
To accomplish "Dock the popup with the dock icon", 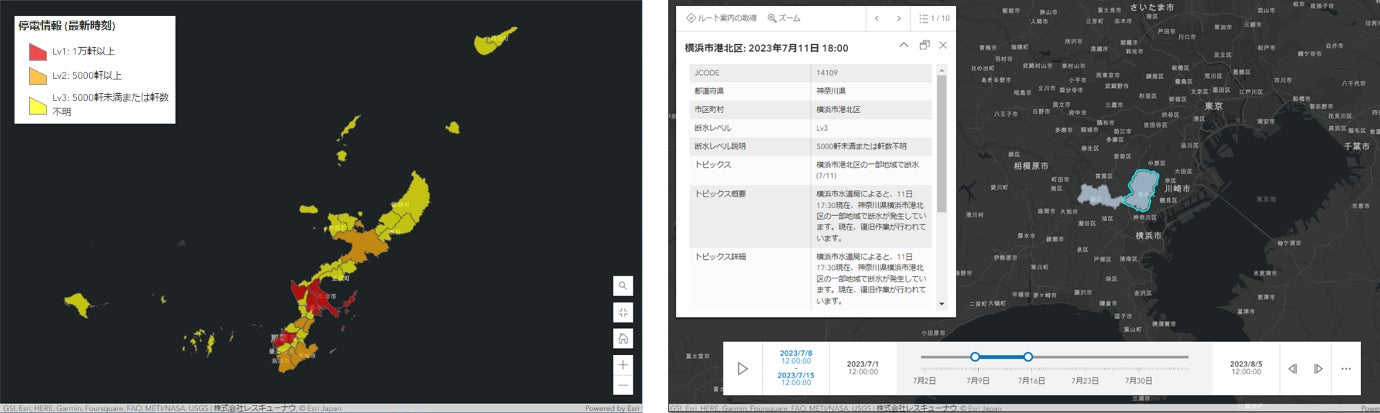I will (924, 46).
